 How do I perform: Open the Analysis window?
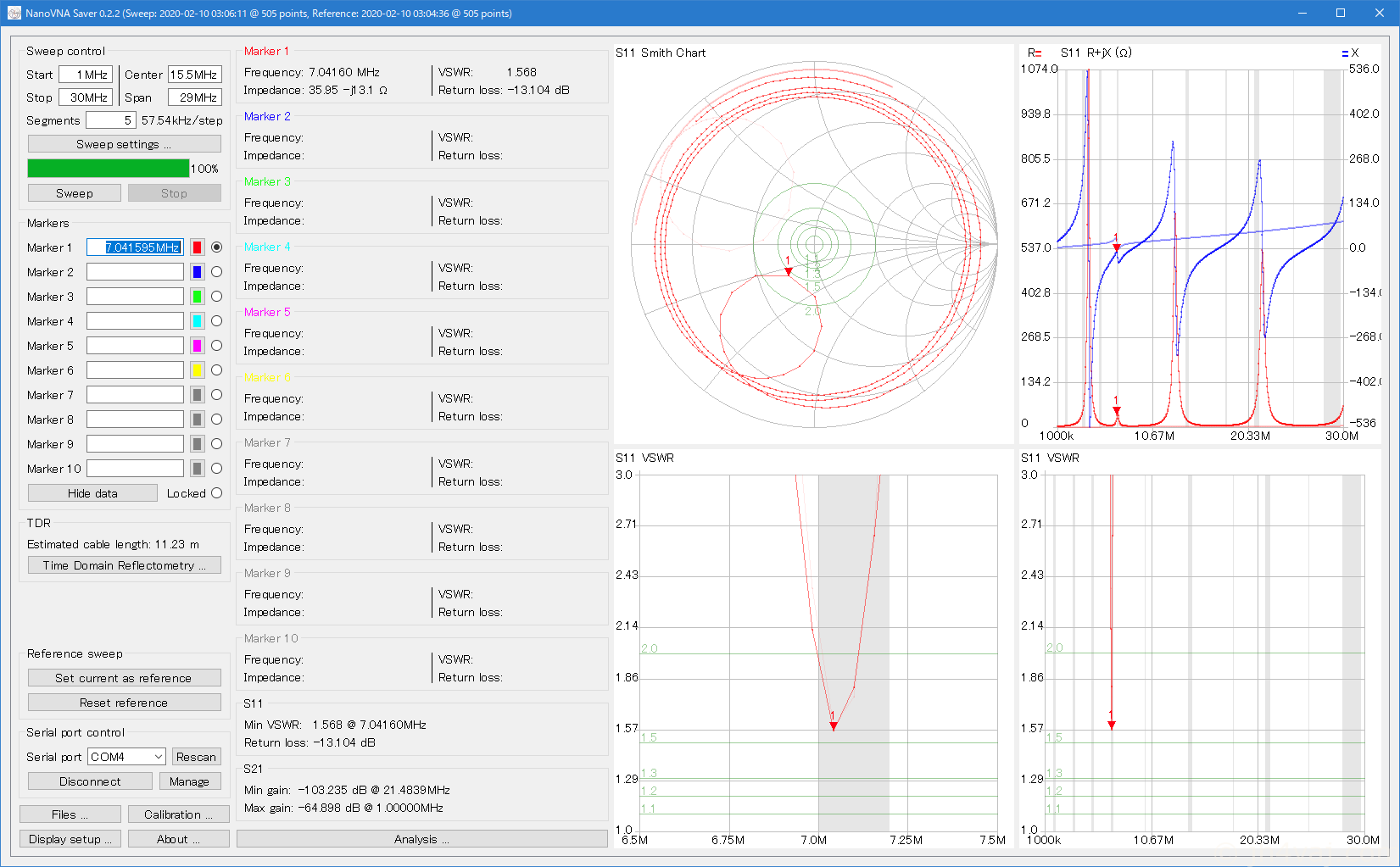point(422,839)
